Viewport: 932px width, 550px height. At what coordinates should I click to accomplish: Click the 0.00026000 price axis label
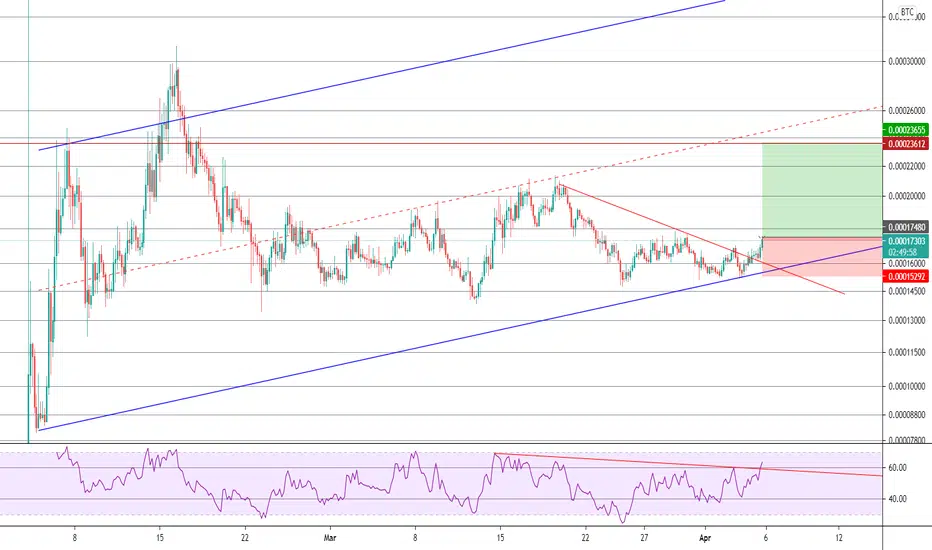click(906, 111)
